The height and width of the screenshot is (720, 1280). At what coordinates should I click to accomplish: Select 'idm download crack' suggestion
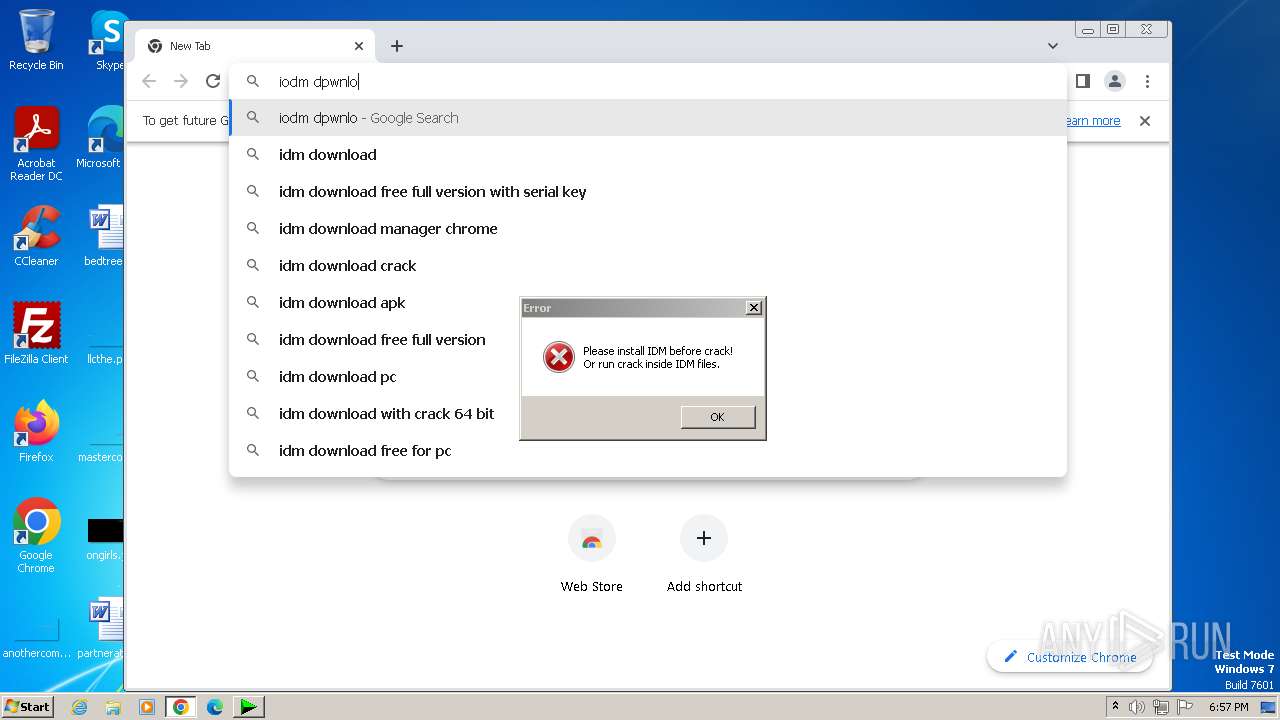point(648,266)
